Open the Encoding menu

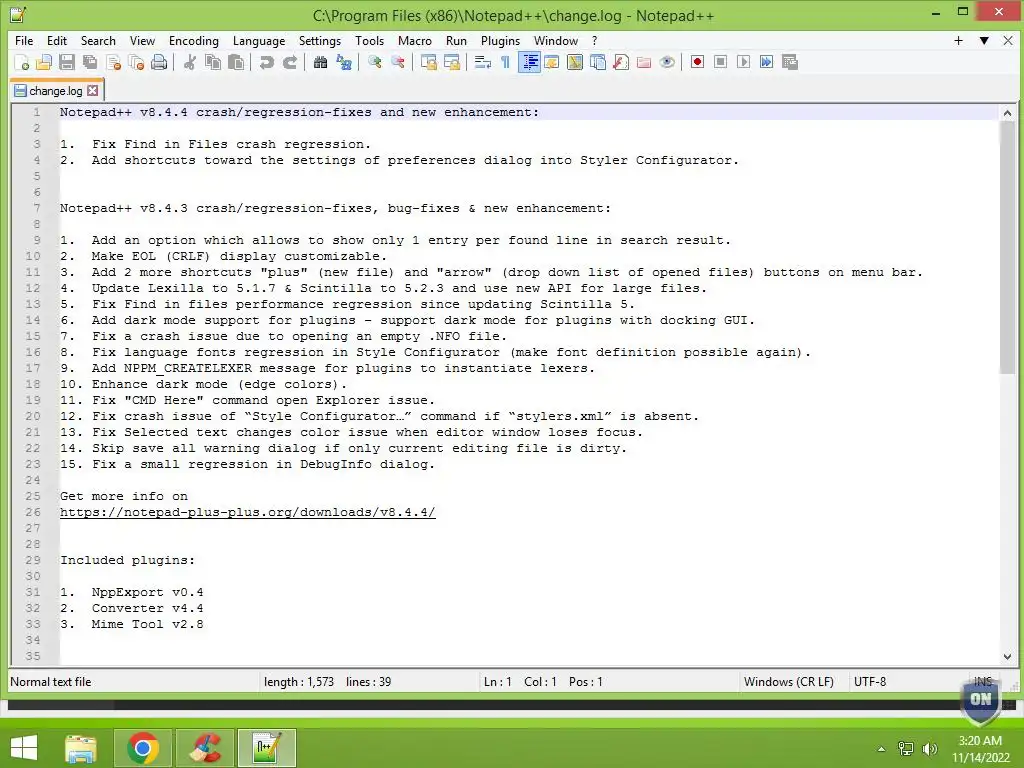click(x=193, y=40)
